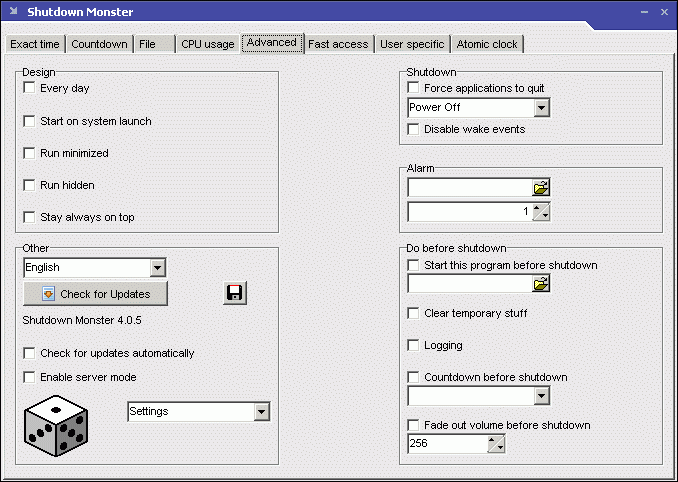Open the Atomic clock tab
This screenshot has width=678, height=482.
tap(487, 44)
